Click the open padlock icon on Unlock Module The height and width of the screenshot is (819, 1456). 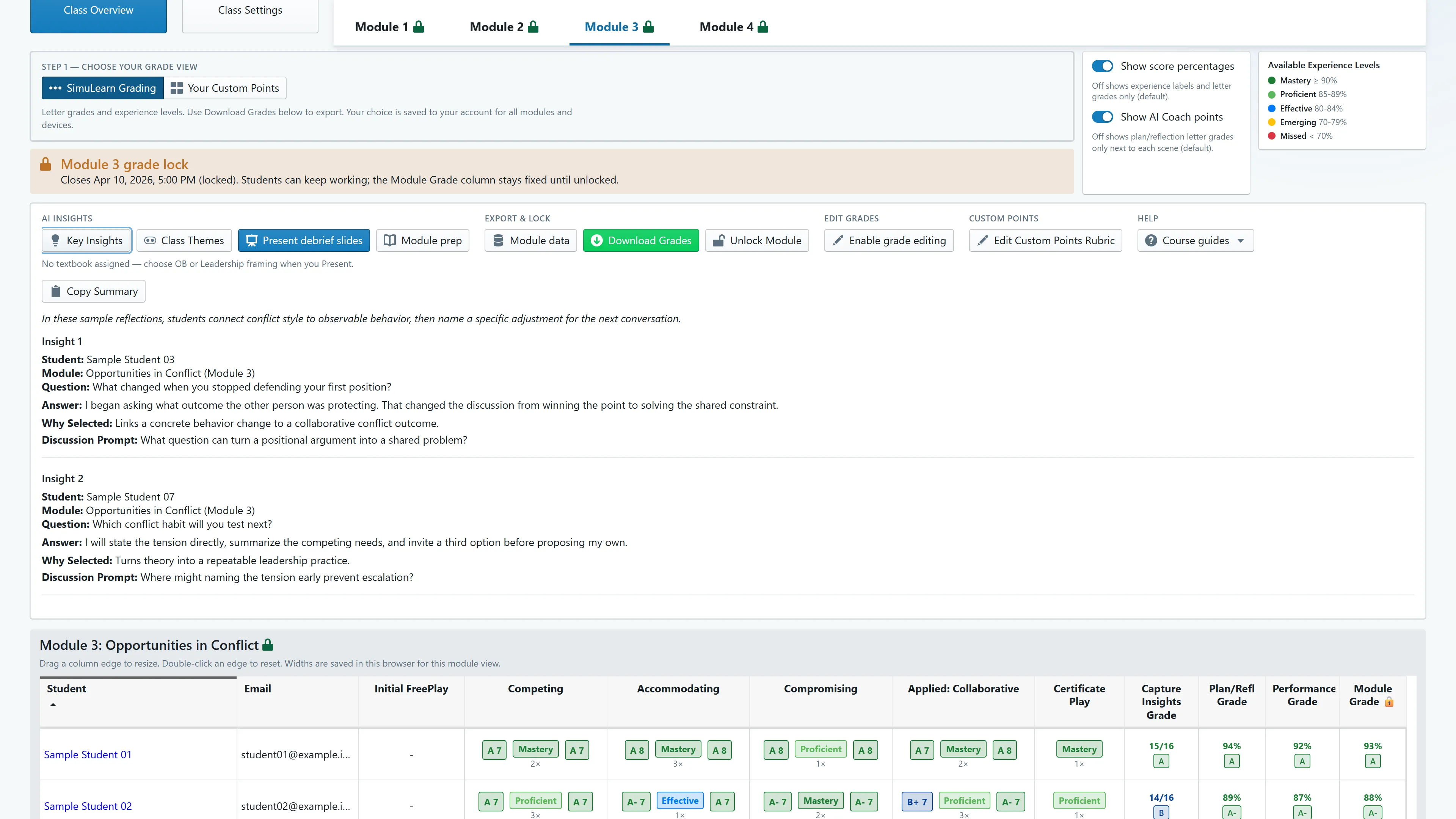pos(719,240)
